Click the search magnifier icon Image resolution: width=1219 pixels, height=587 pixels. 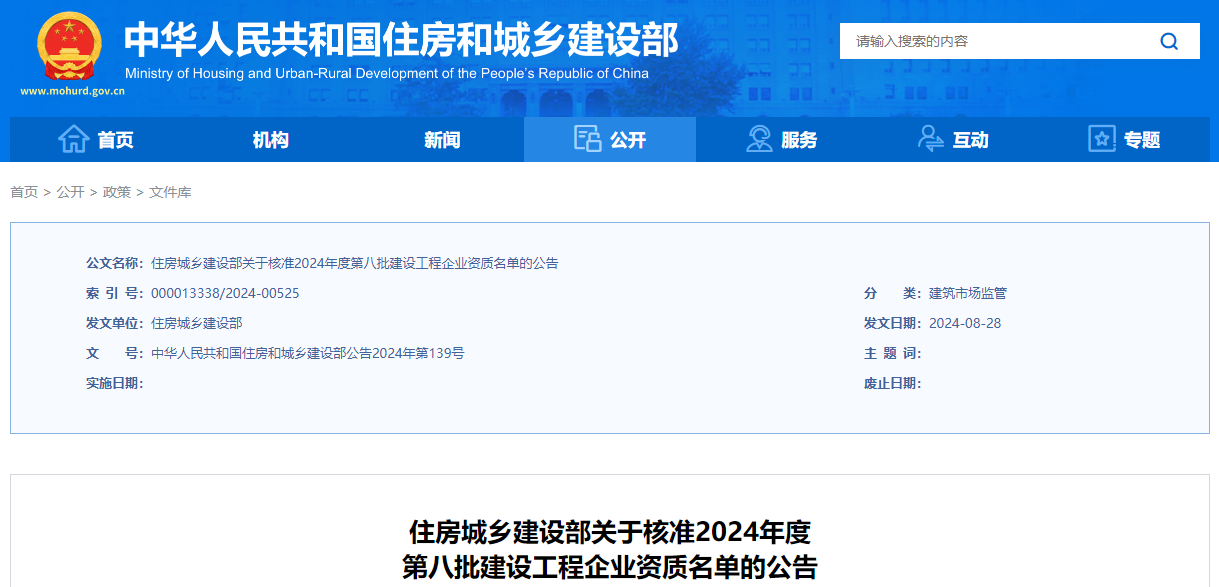pos(1169,41)
